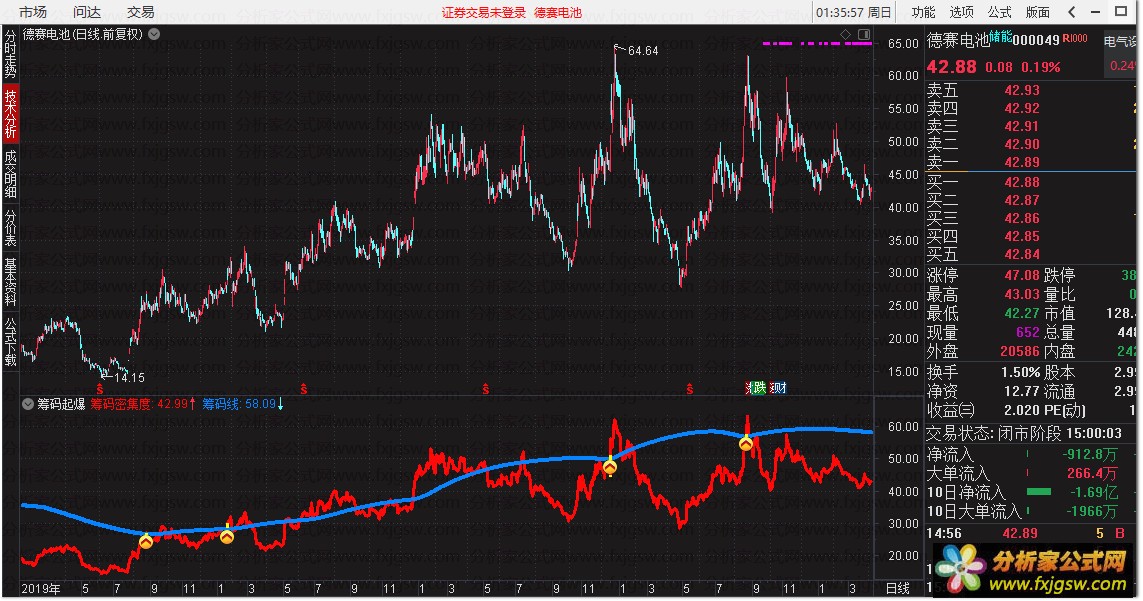Click the 外盘 value 20586
The height and width of the screenshot is (601, 1143).
pyautogui.click(x=1020, y=352)
